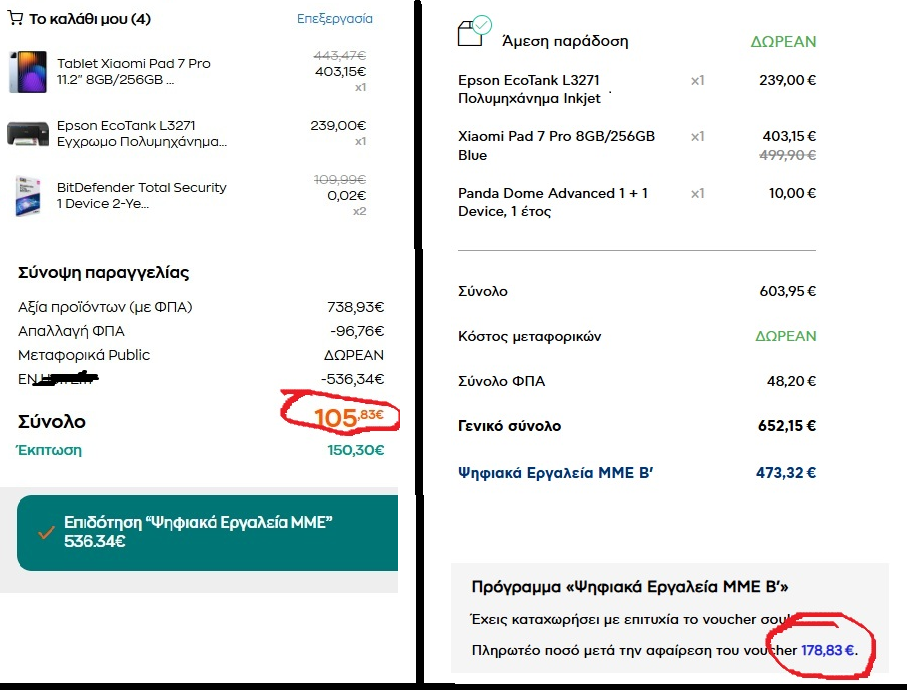907x690 pixels.
Task: Click the payable amount 178,83 € link
Action: [828, 650]
